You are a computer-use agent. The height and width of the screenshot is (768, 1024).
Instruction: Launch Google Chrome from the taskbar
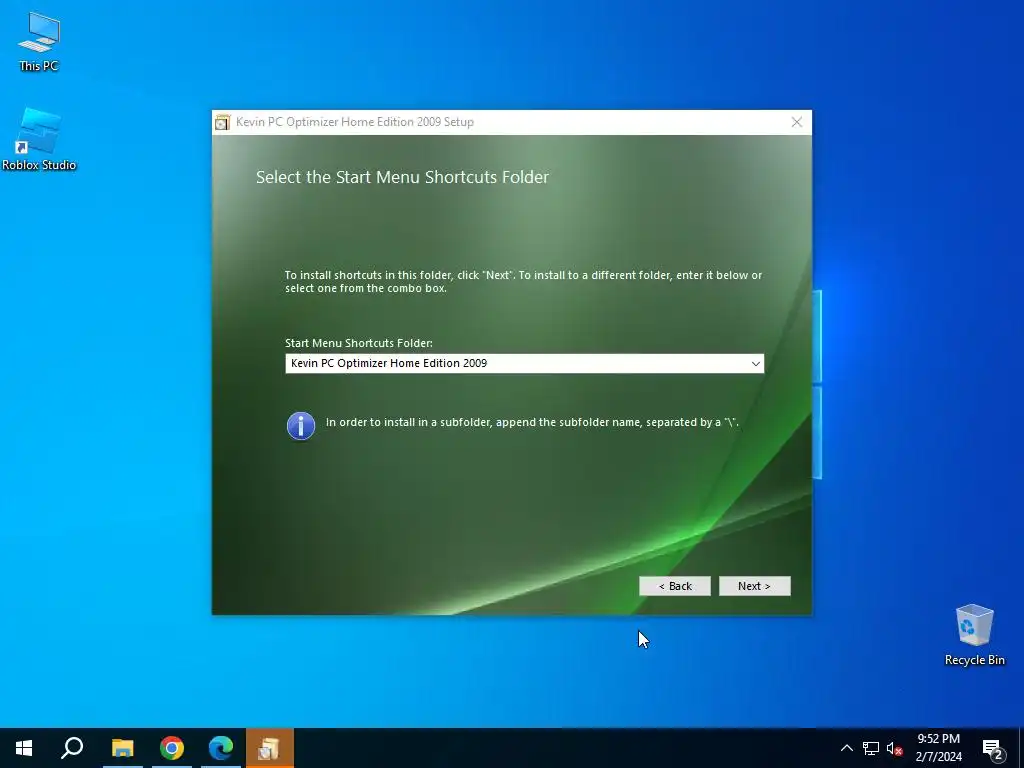click(172, 748)
